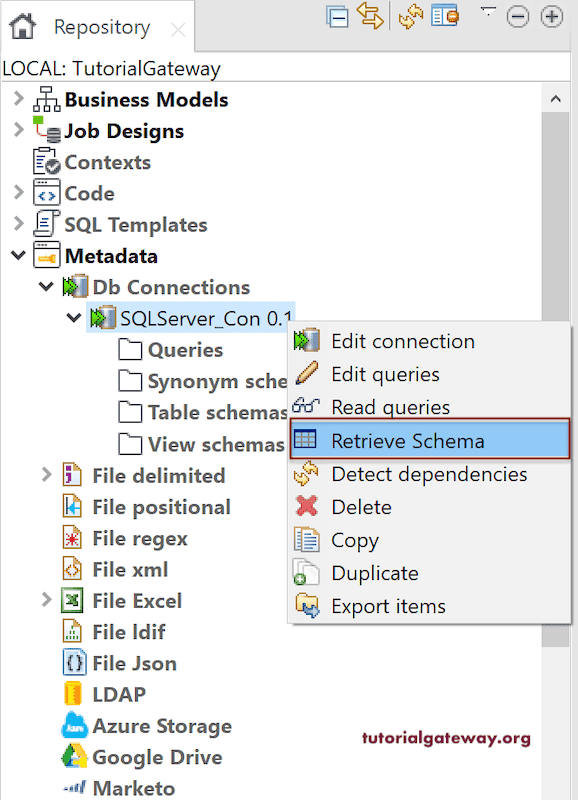
Task: Zoom in using the plus circle button
Action: [x=552, y=17]
